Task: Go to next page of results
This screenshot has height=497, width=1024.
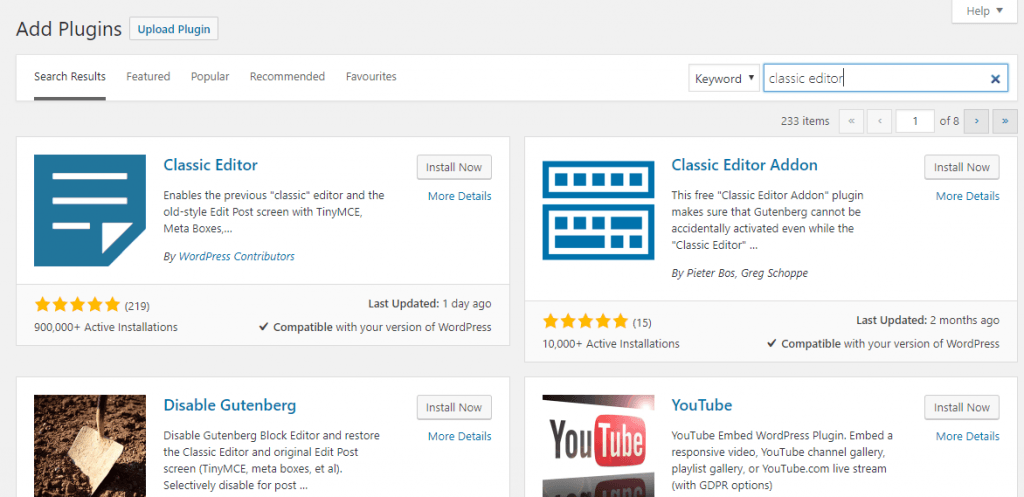Action: [x=977, y=121]
